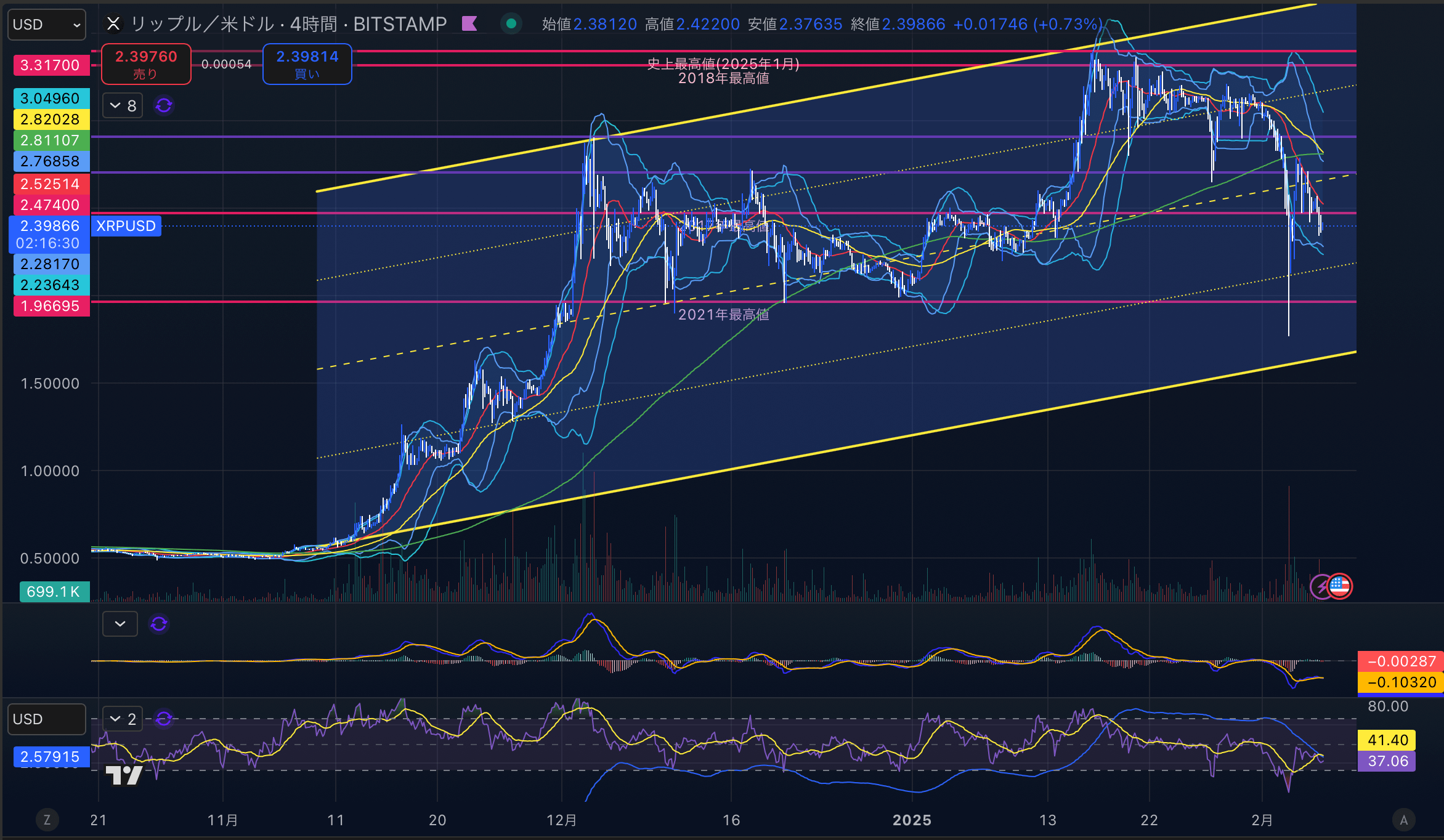Select the 1.96695 price label

click(x=51, y=306)
